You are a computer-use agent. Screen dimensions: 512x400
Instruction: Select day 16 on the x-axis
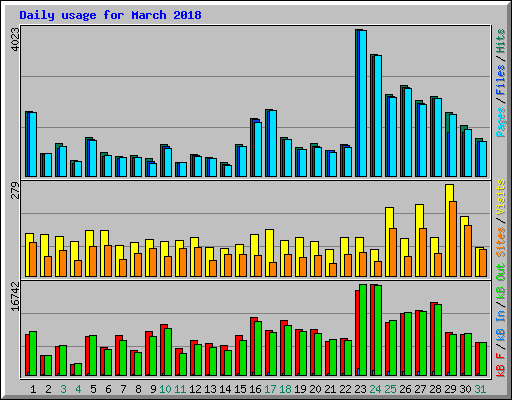click(255, 389)
